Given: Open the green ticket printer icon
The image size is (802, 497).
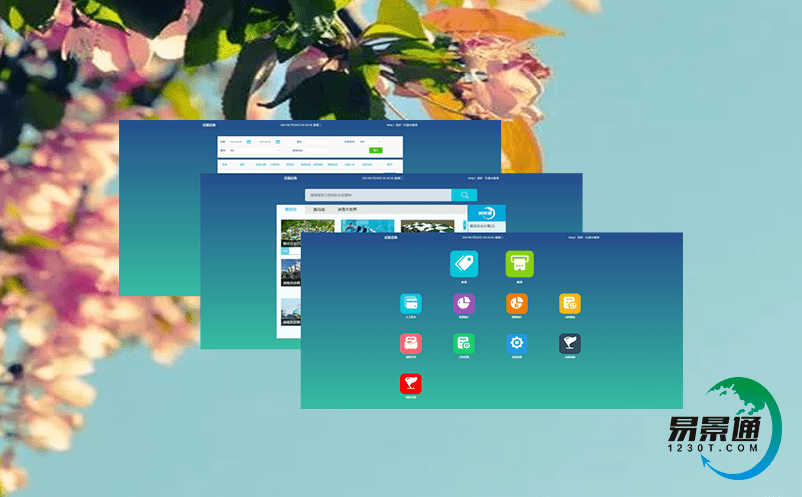Looking at the screenshot, I should tap(519, 264).
